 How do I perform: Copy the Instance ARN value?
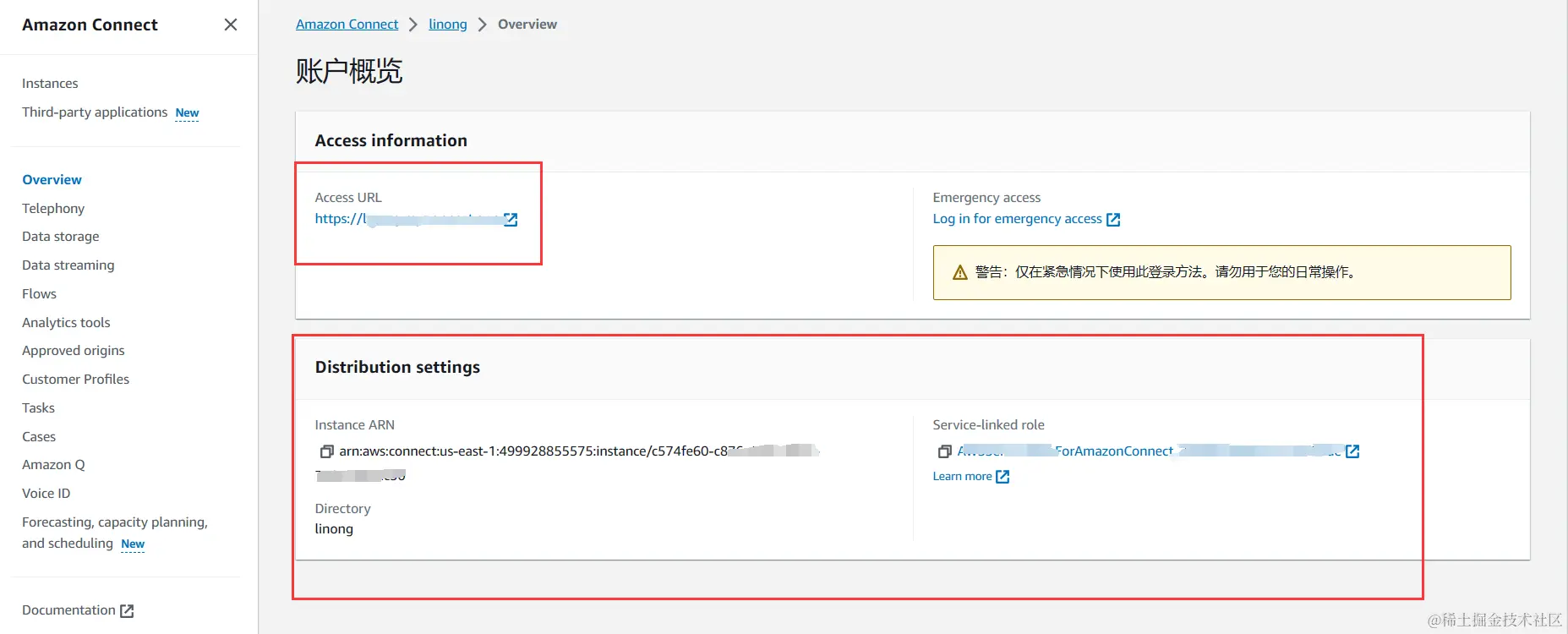[326, 451]
